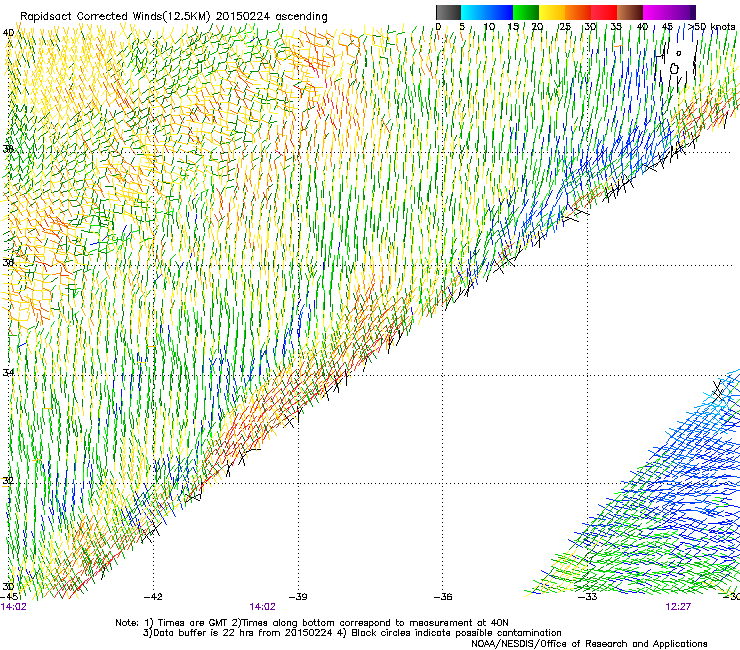Select the title 'Rapidscat Corrected Winds(12.5KM) 20150224 ascending'
Image resolution: width=740 pixels, height=650 pixels.
point(174,16)
